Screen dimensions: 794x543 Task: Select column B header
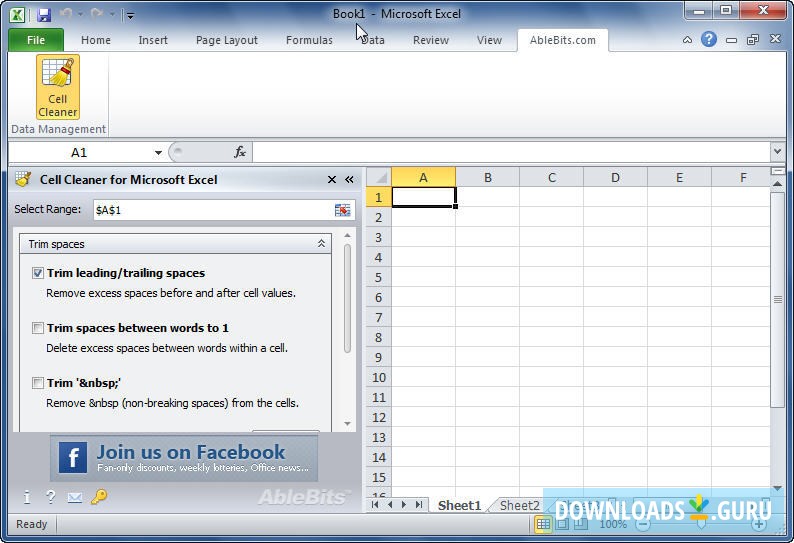(x=488, y=177)
